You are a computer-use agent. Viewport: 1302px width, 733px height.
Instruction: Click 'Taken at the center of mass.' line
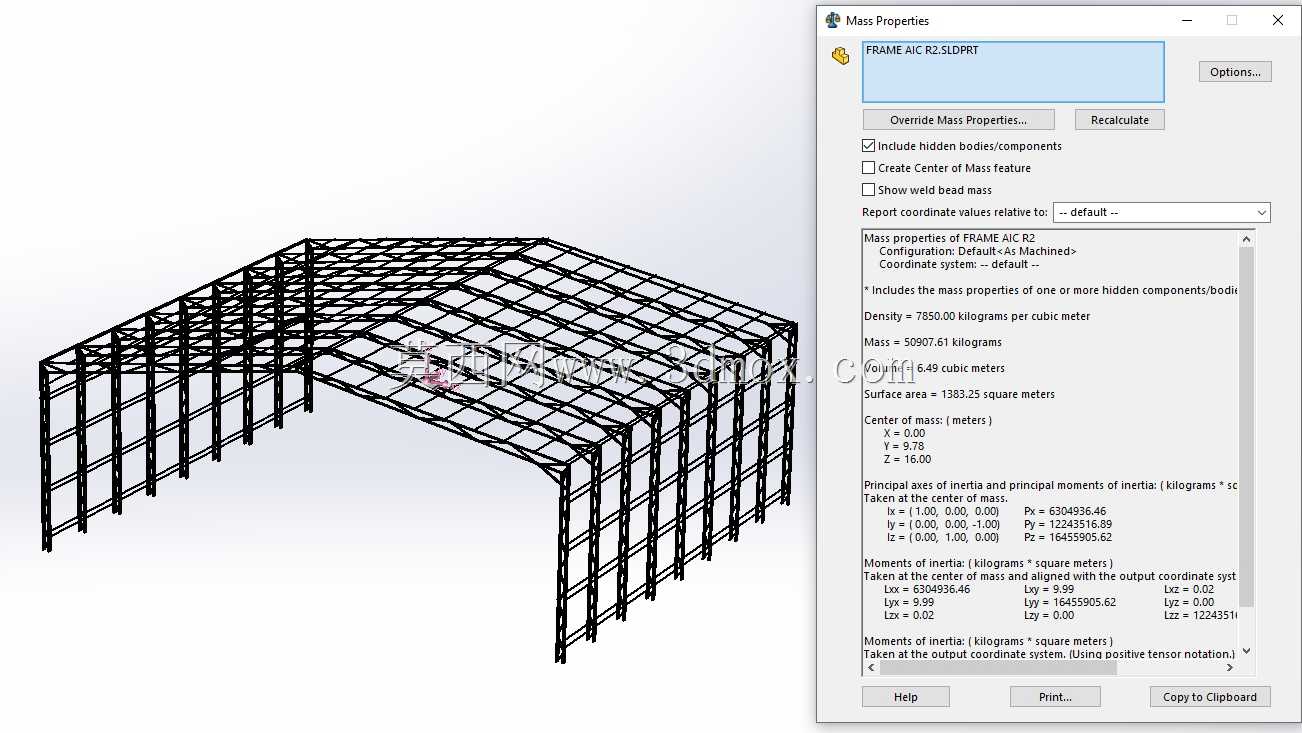[x=935, y=498]
